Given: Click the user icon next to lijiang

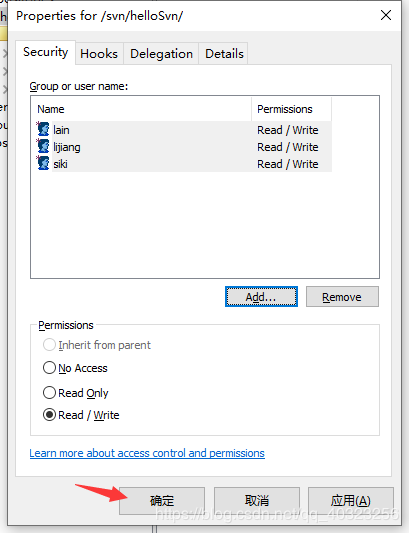Looking at the screenshot, I should [43, 146].
